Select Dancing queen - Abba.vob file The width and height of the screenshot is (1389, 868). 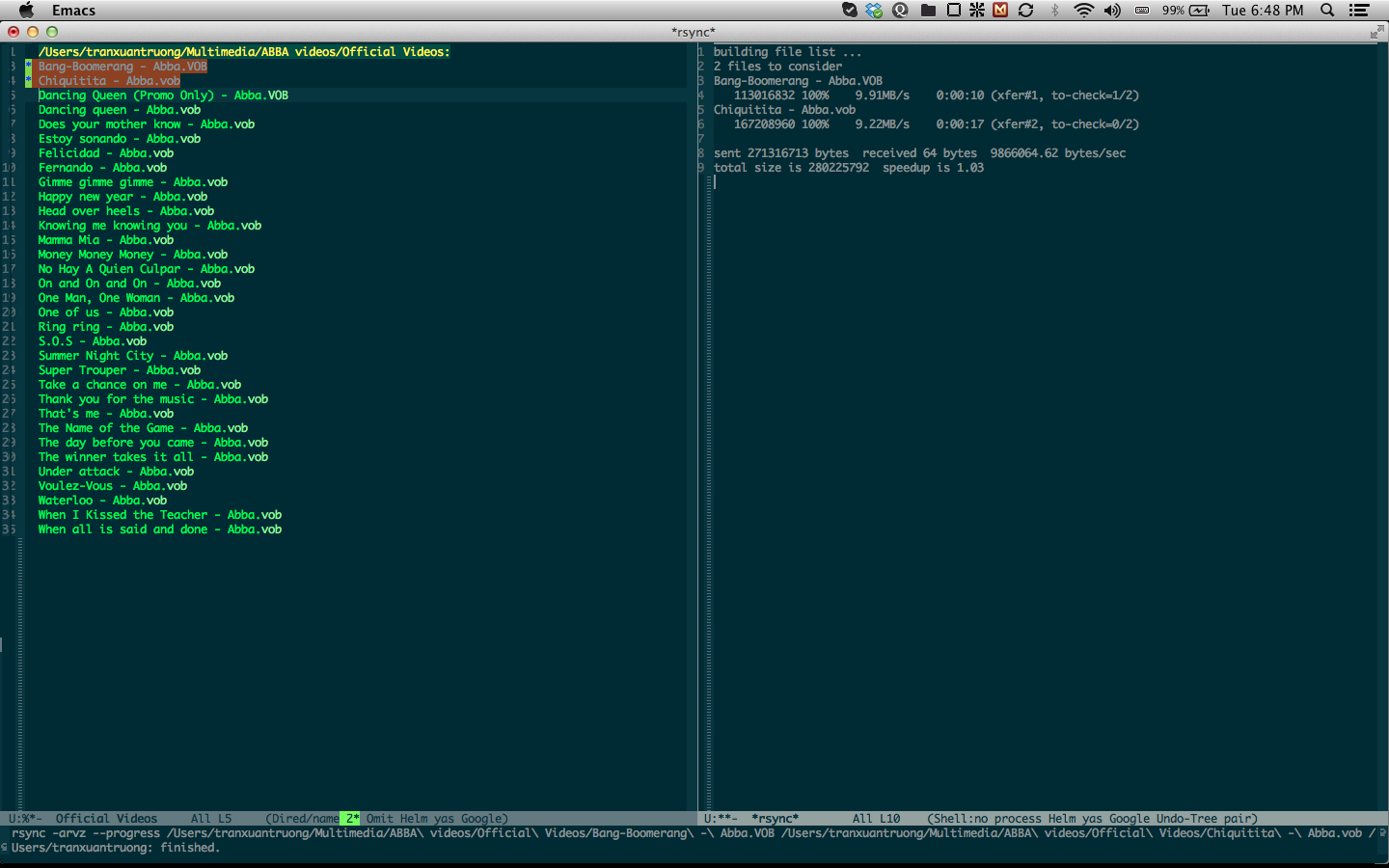[x=120, y=110]
